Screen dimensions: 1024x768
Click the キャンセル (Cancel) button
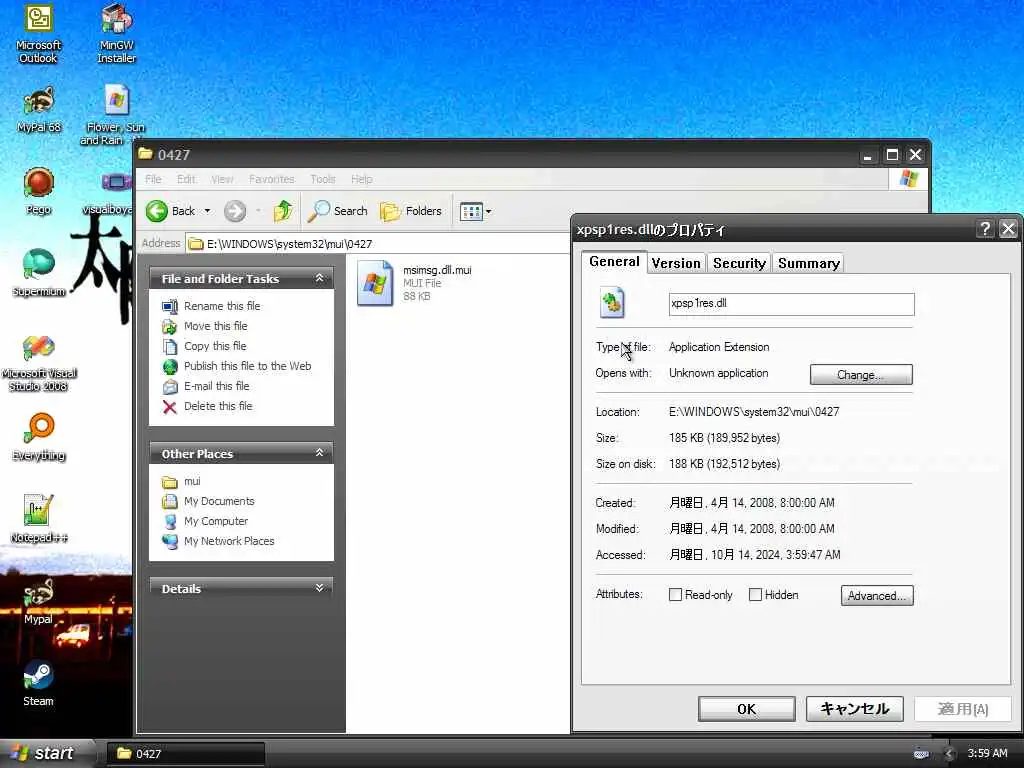[x=854, y=709]
